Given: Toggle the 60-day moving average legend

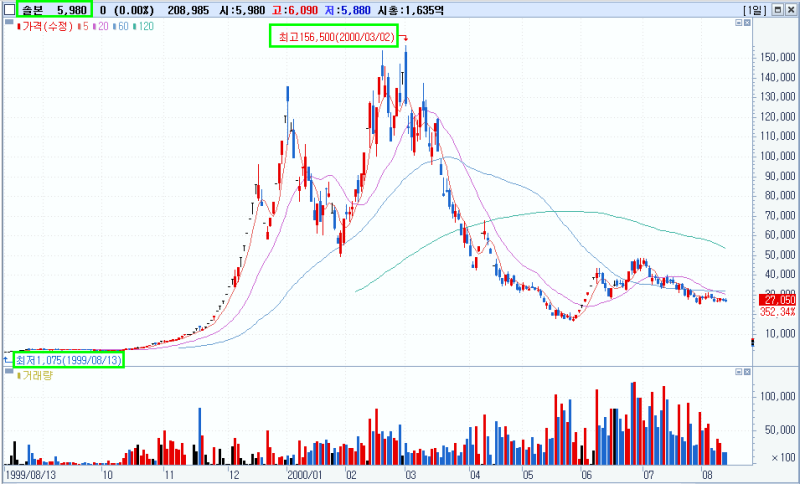Looking at the screenshot, I should click(x=120, y=26).
